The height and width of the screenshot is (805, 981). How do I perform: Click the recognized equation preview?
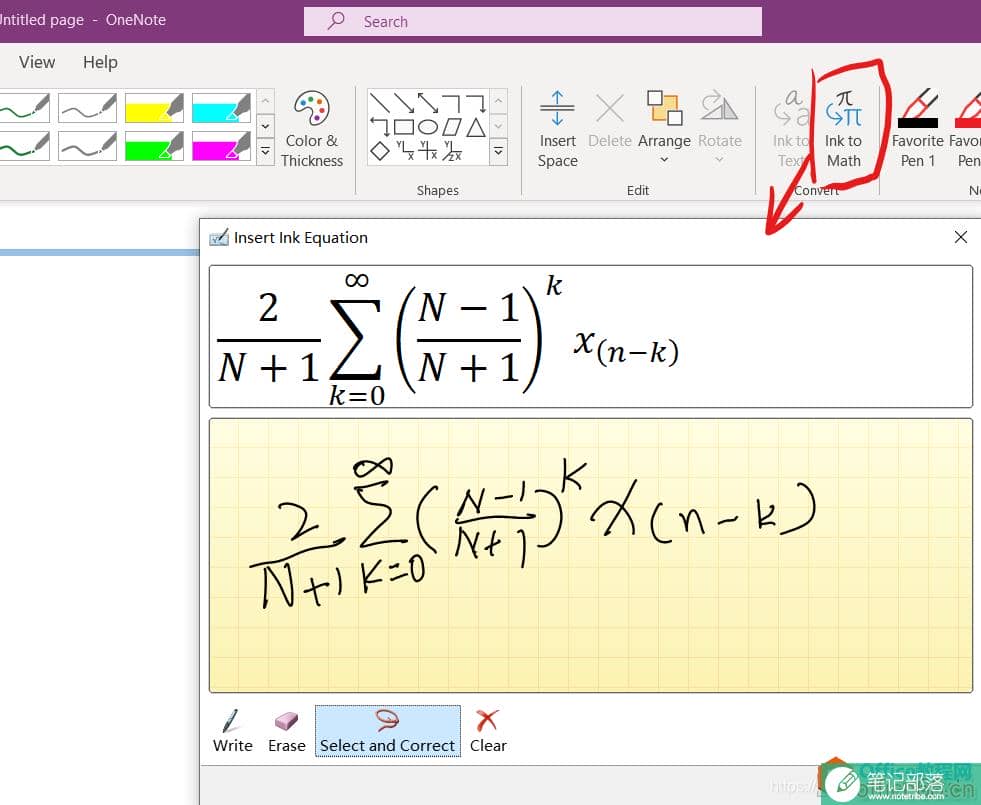pyautogui.click(x=591, y=337)
